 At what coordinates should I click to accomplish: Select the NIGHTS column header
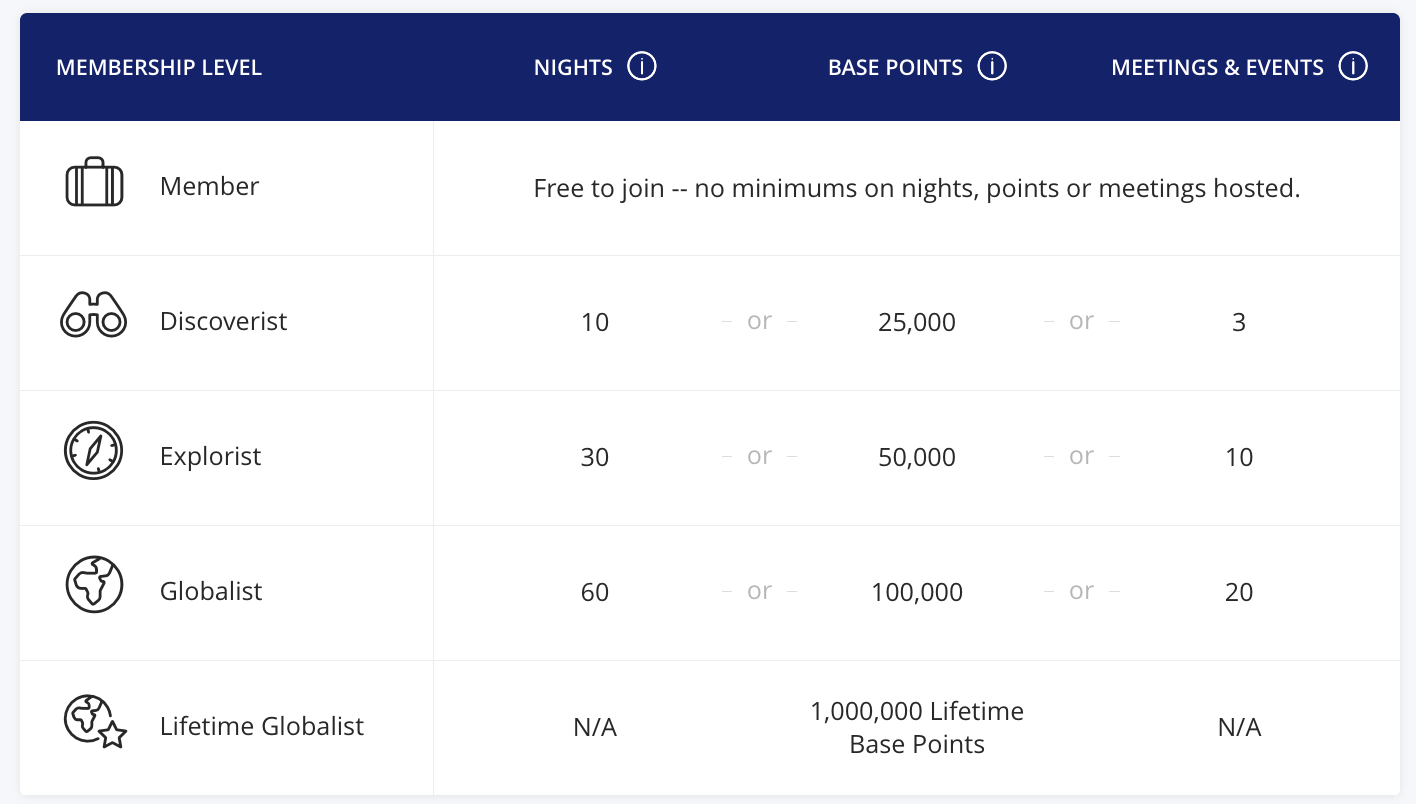572,67
